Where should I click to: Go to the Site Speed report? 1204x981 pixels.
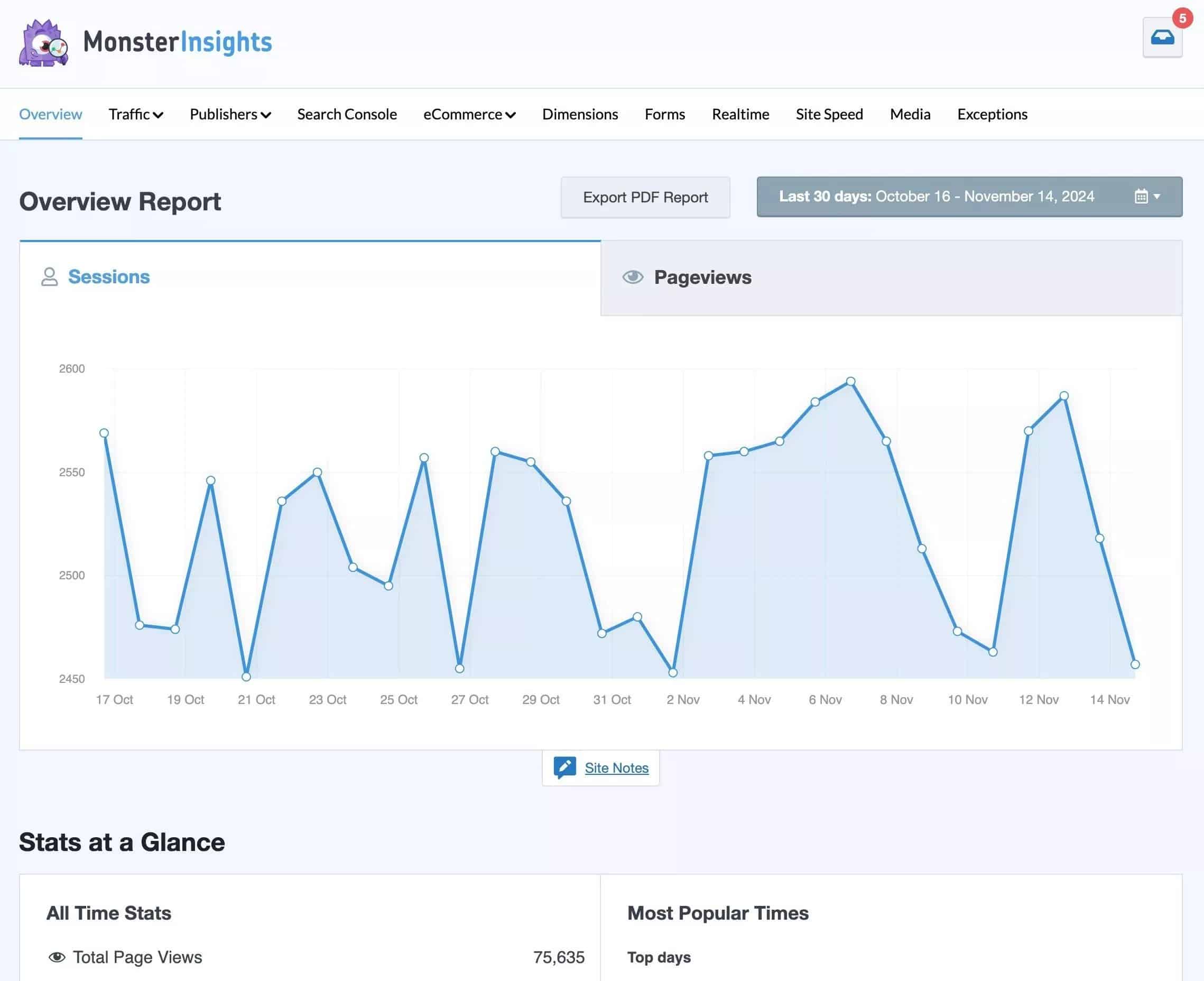[x=829, y=115]
